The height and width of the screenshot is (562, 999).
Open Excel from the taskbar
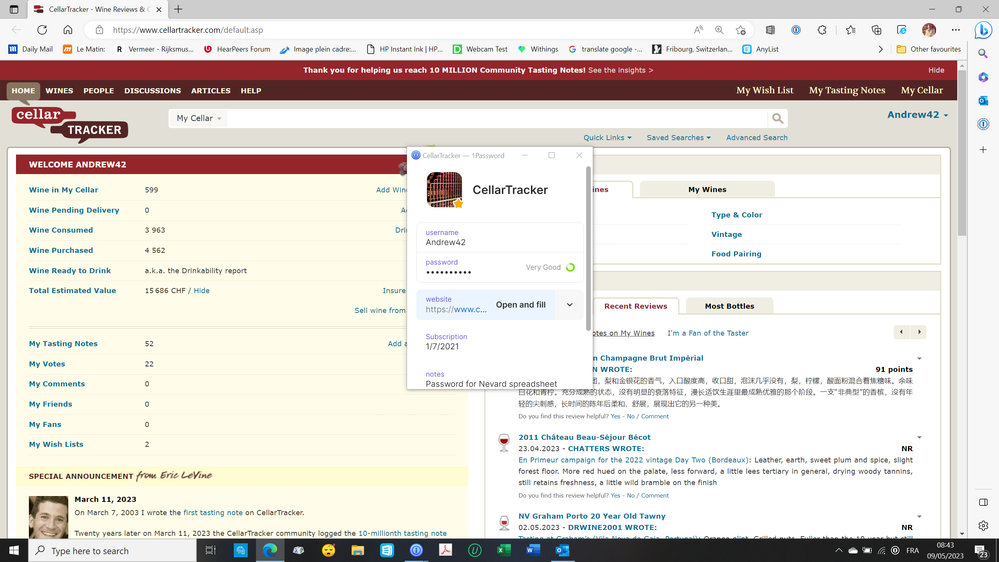[504, 550]
